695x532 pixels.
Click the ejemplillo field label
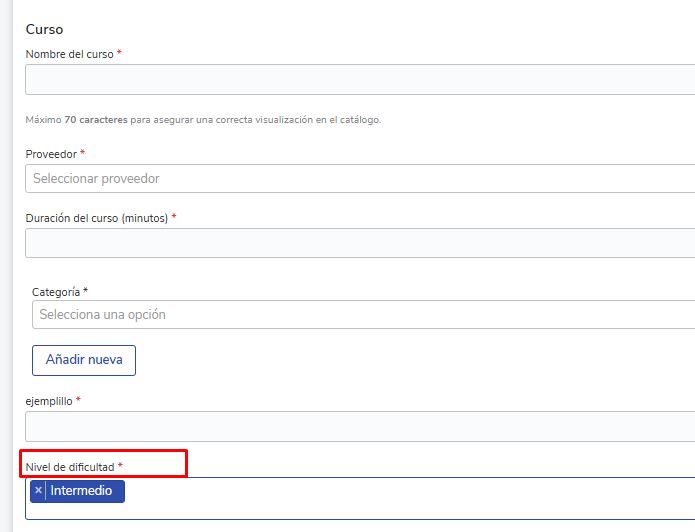[x=49, y=401]
